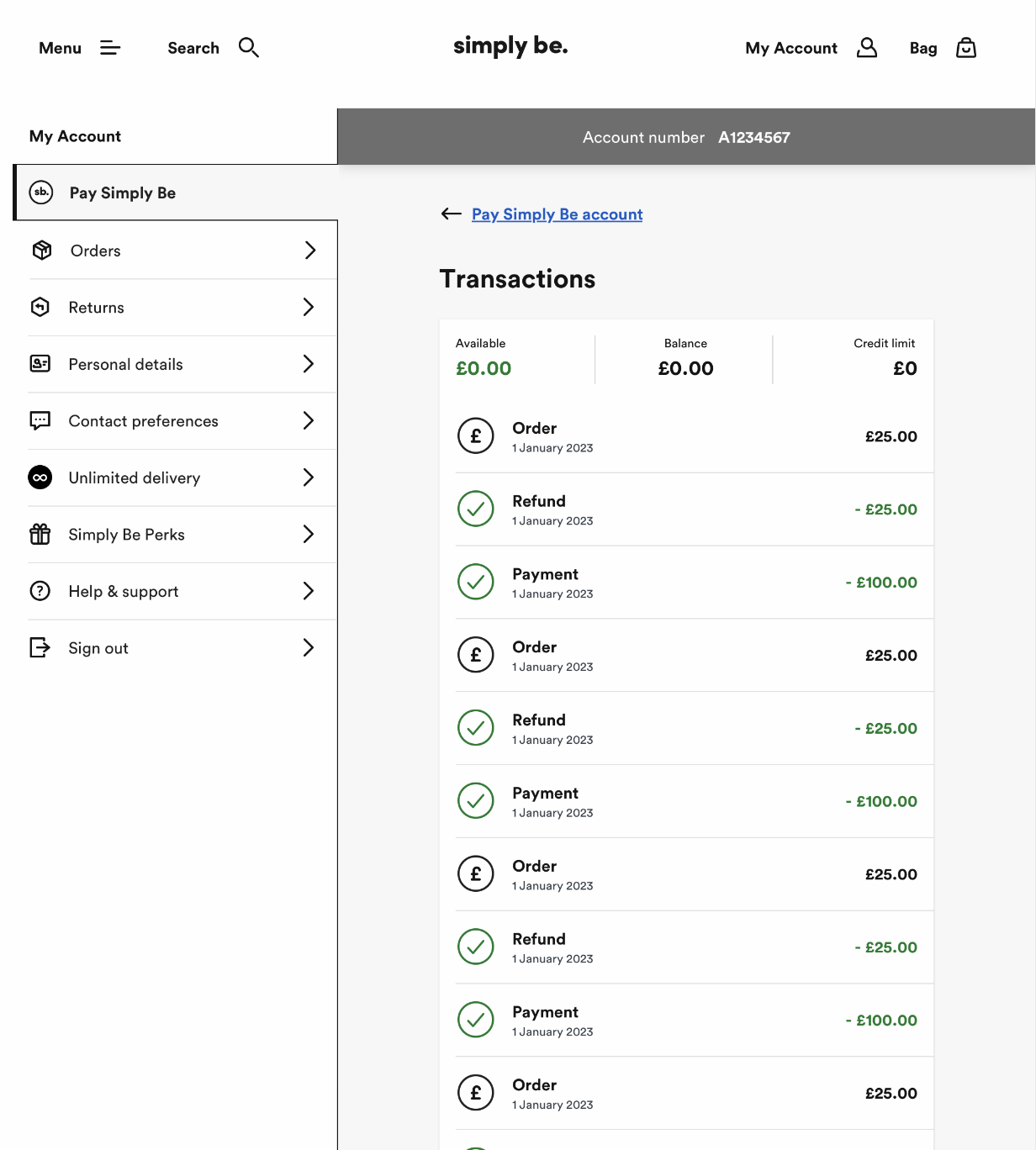Expand the Returns chevron

coord(309,307)
